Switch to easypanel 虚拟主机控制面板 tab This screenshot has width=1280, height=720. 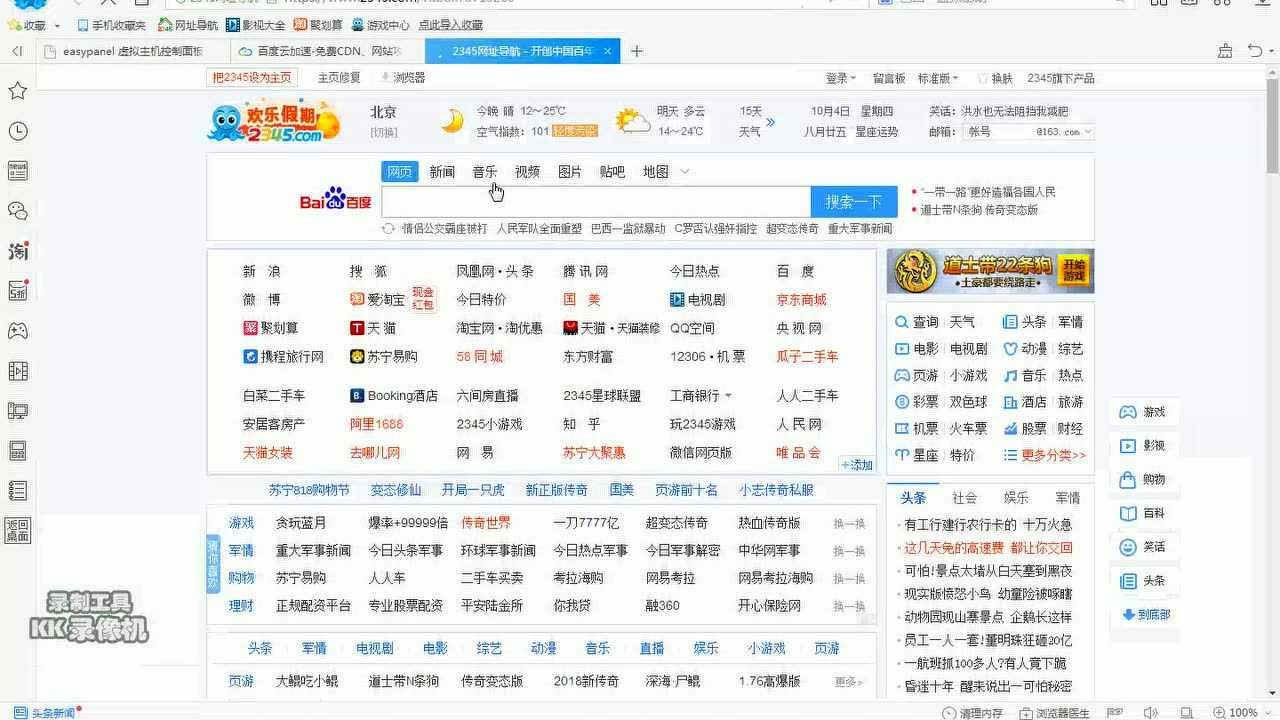click(132, 51)
